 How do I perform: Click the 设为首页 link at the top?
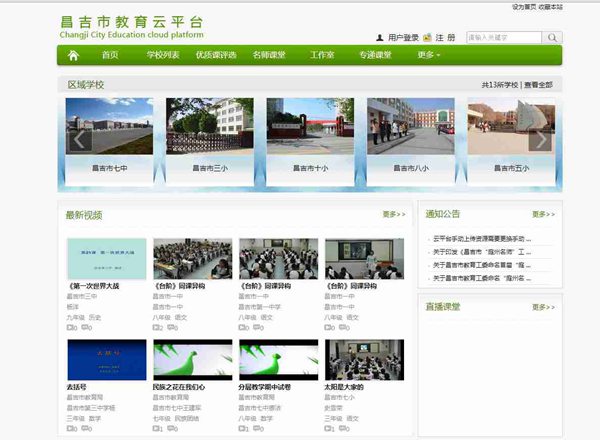[524, 6]
